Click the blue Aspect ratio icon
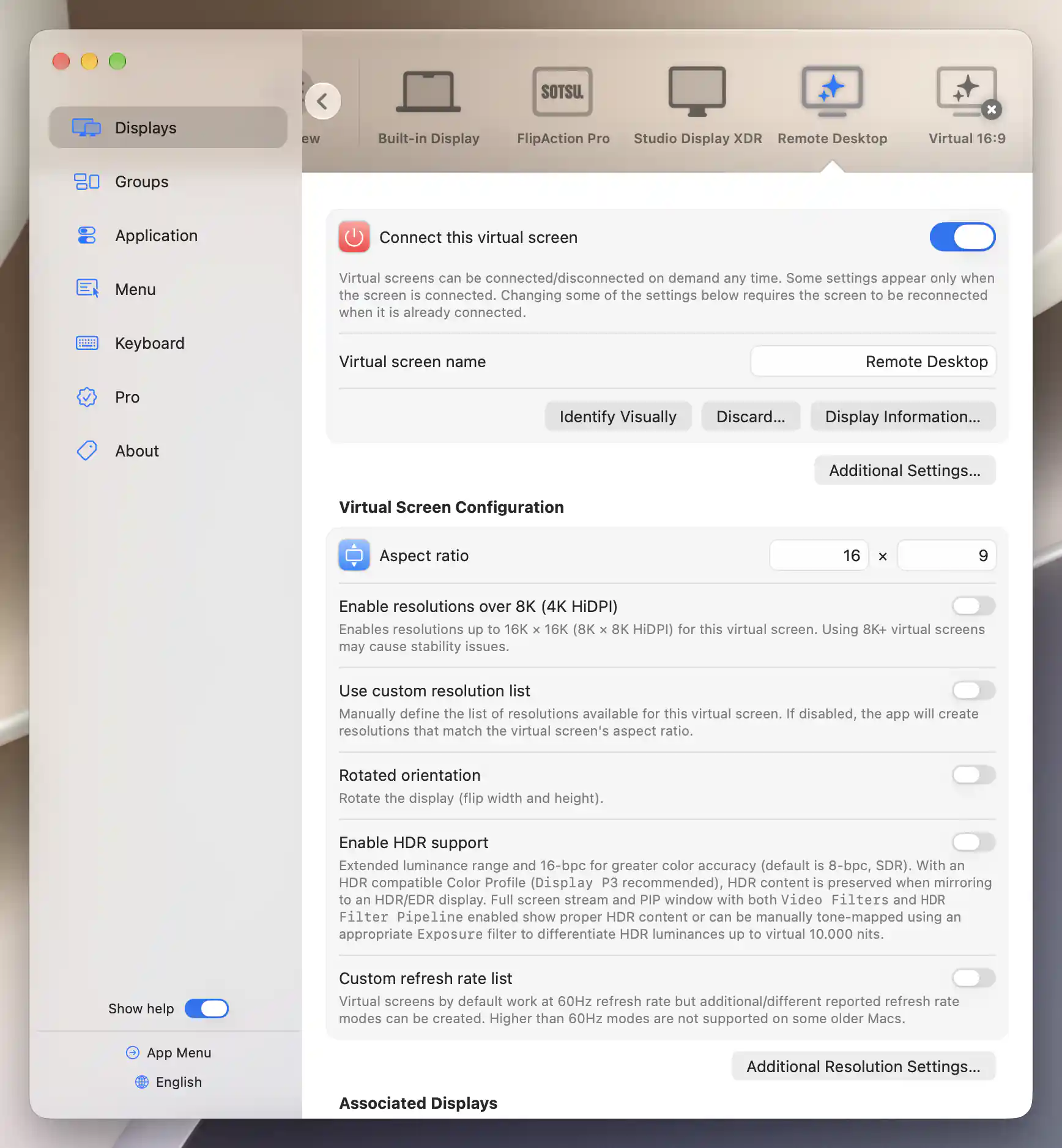Image resolution: width=1062 pixels, height=1148 pixels. click(x=354, y=555)
